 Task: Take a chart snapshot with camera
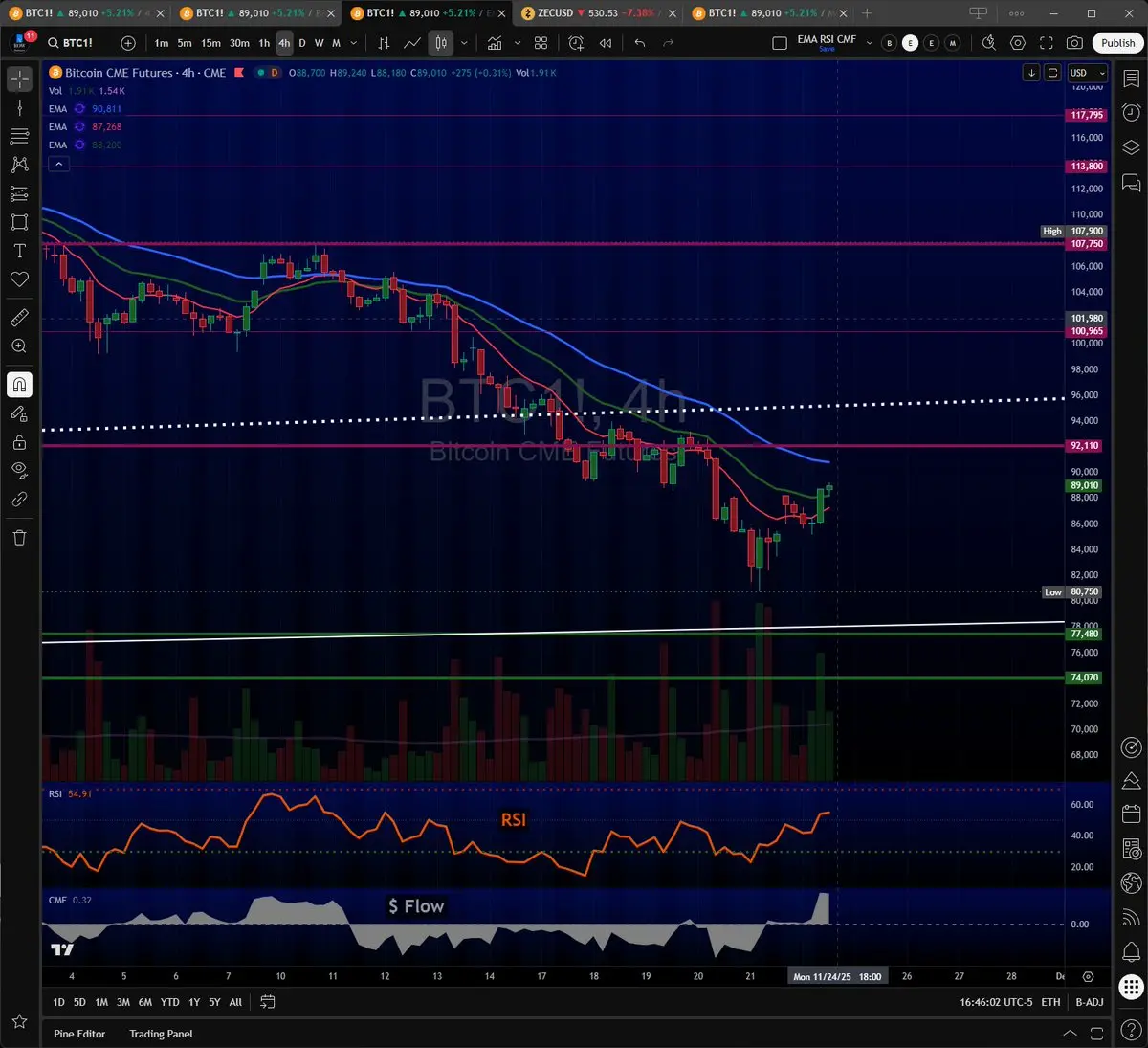coord(1075,43)
